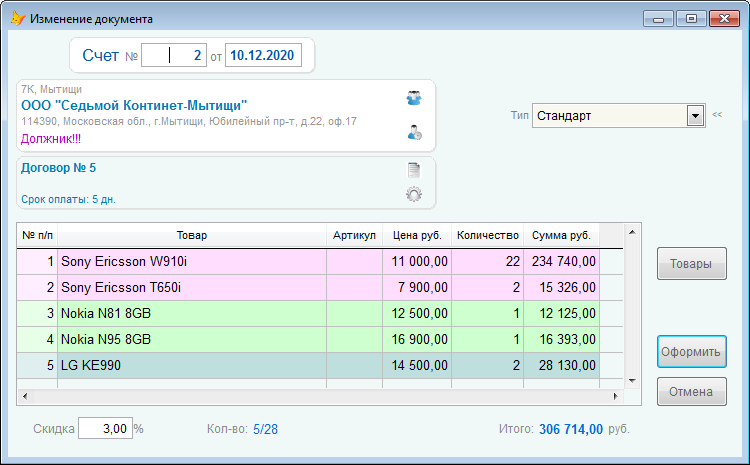Click the Сумма руб. column header
This screenshot has height=465, width=750.
[562, 235]
